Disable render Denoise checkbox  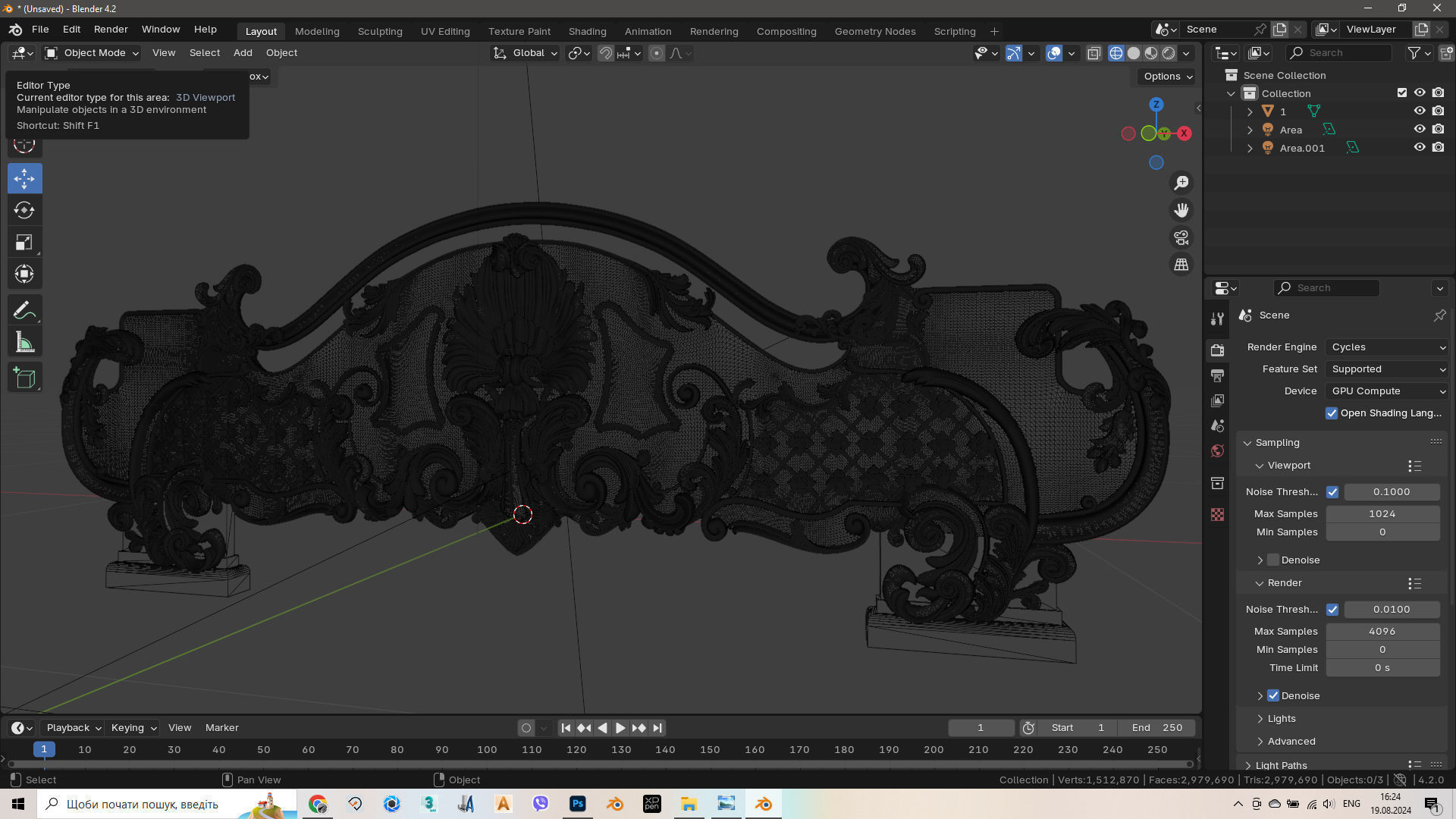pyautogui.click(x=1273, y=695)
